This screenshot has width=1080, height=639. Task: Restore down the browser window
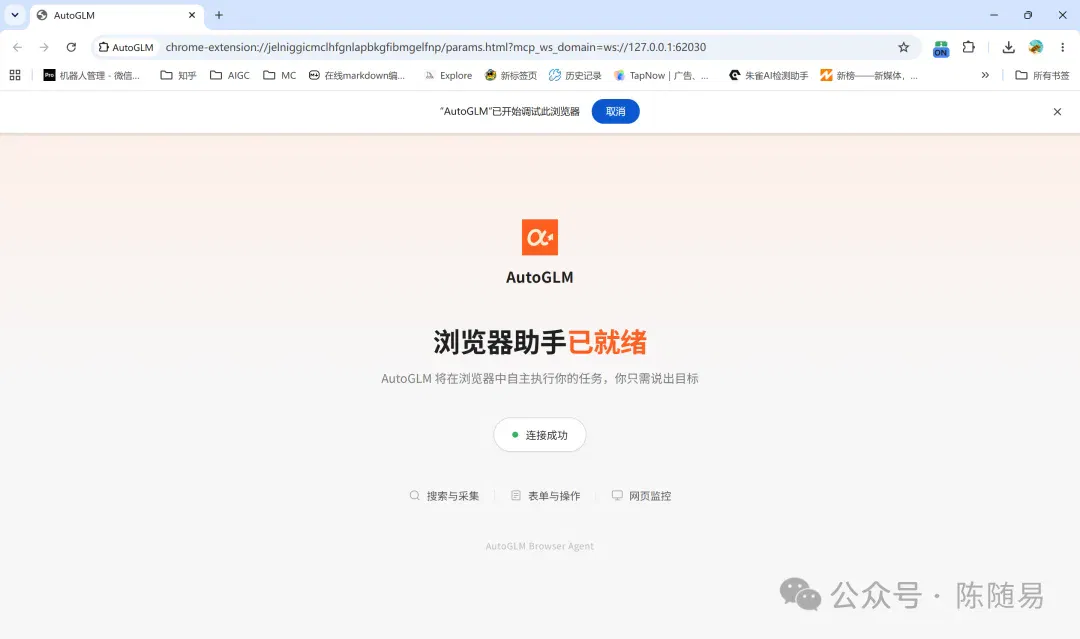[1028, 15]
